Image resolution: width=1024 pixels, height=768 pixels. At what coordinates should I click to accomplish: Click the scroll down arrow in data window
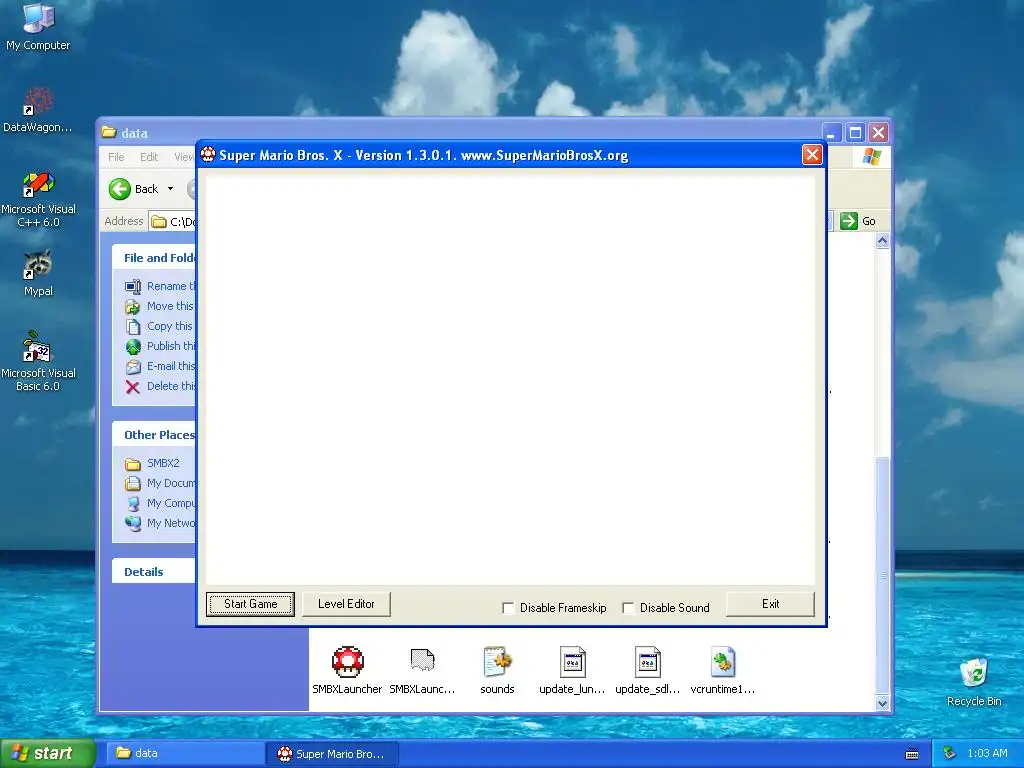882,703
